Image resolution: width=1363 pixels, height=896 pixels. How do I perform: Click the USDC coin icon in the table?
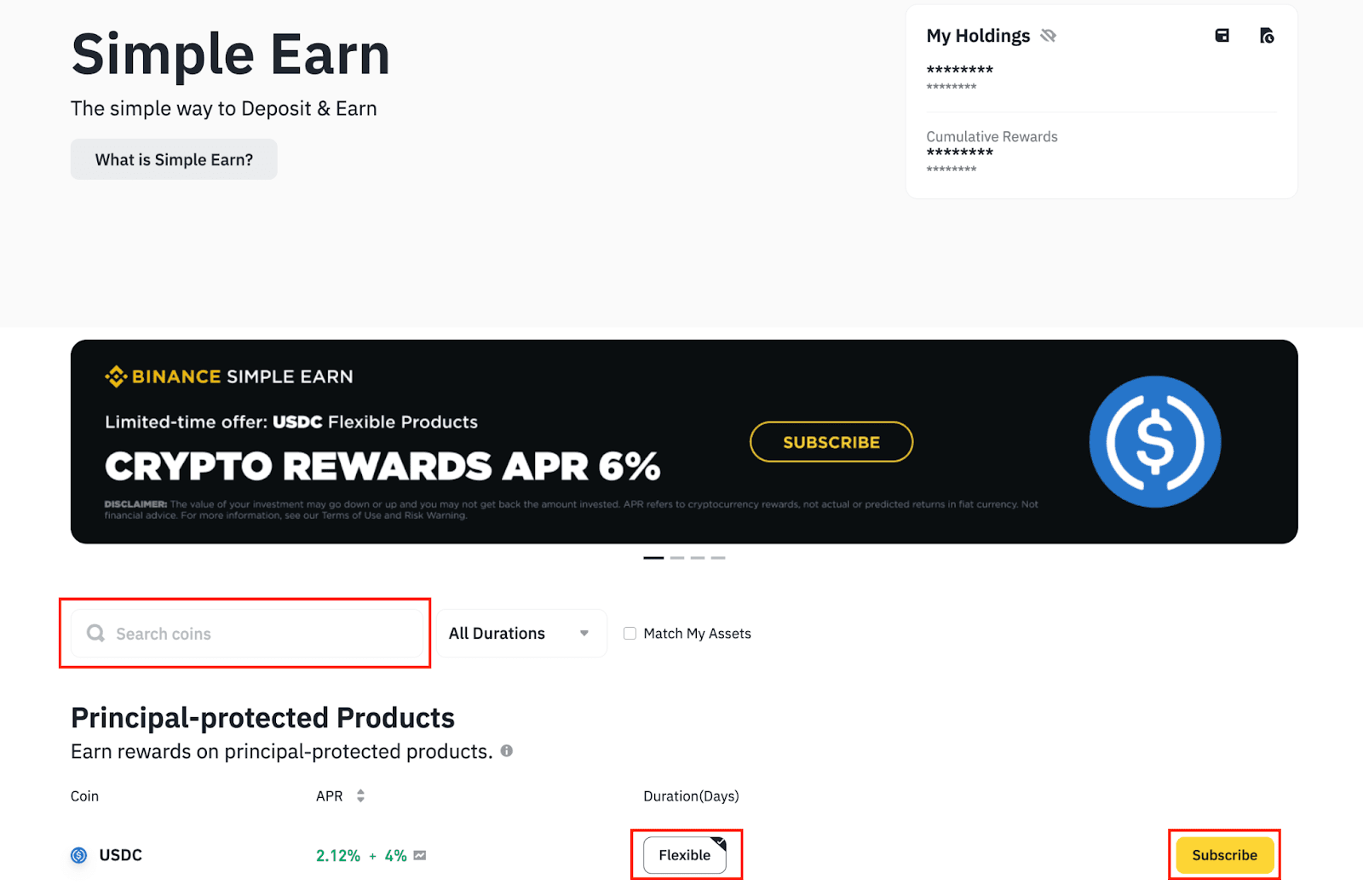[79, 855]
